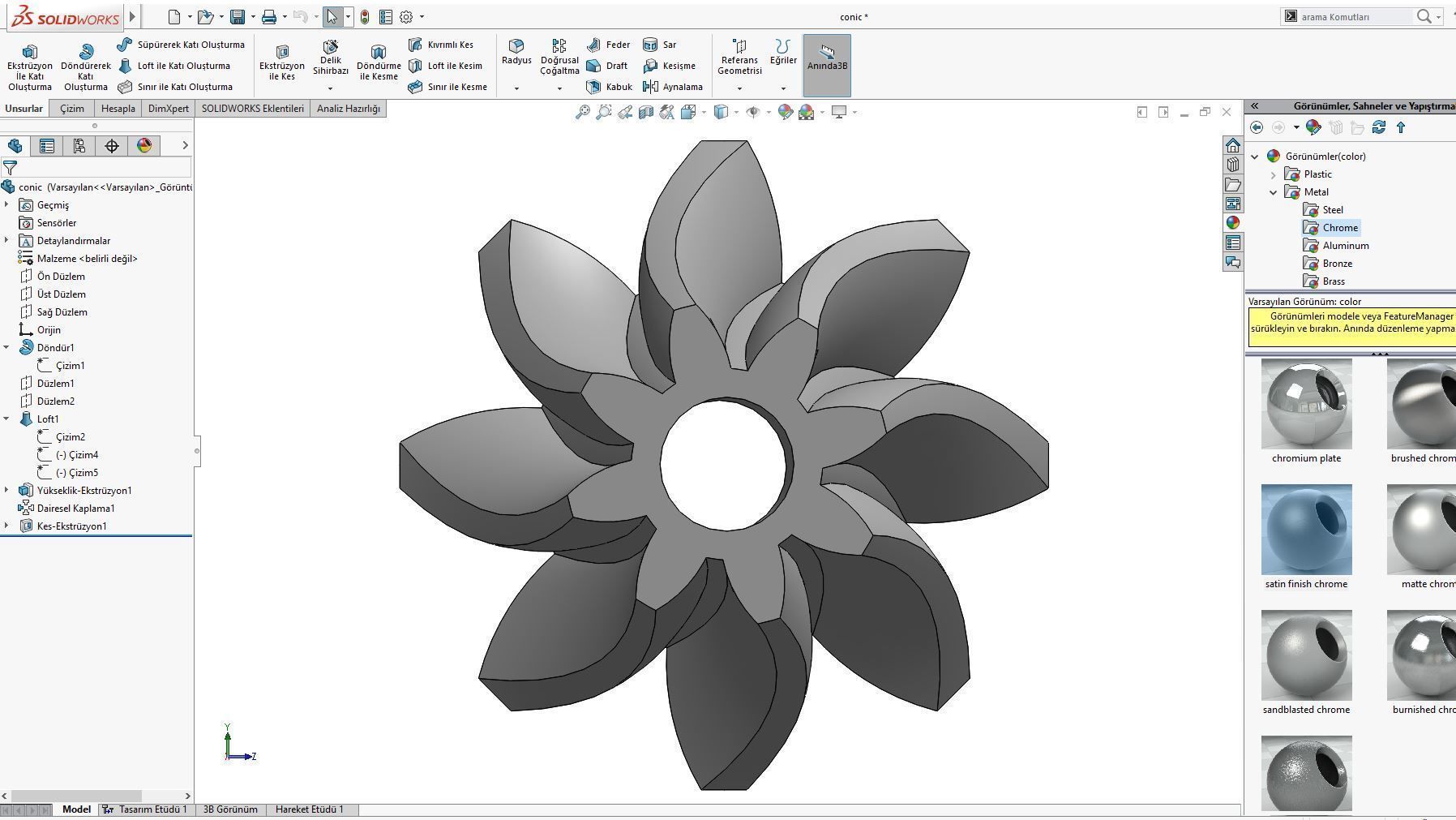Screen dimensions: 1456x820
Task: Open the Delik Sihirbazı dropdown arrow
Action: coord(330,88)
